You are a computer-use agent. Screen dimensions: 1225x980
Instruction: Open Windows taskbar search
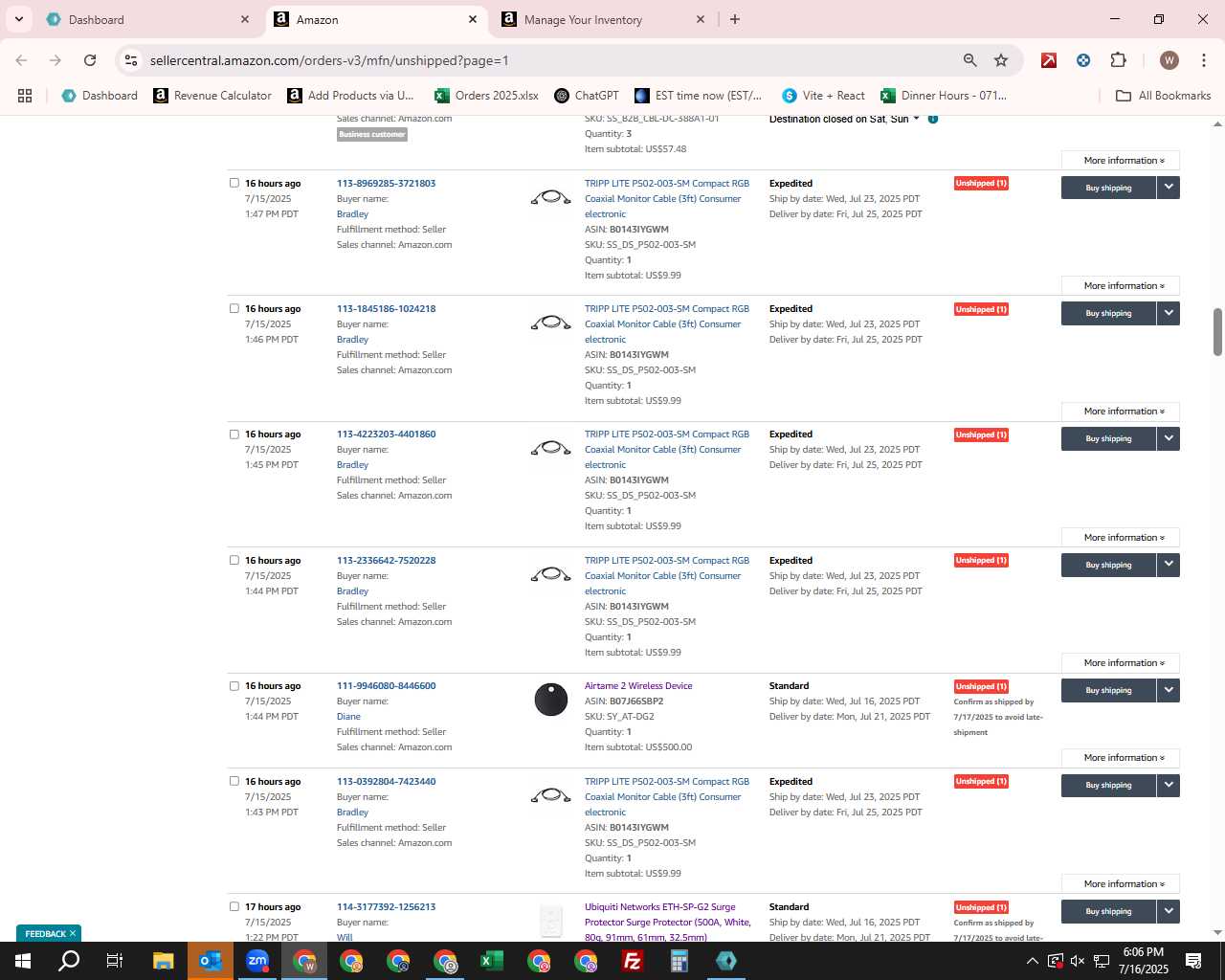(69, 961)
